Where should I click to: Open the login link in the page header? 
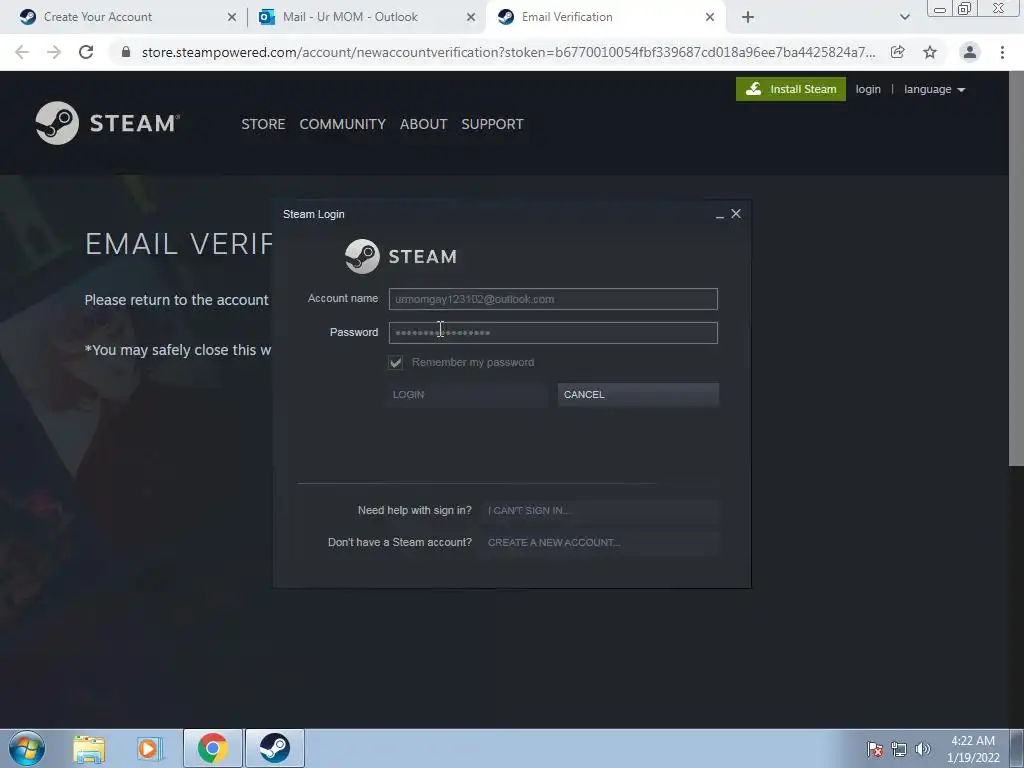[x=868, y=89]
